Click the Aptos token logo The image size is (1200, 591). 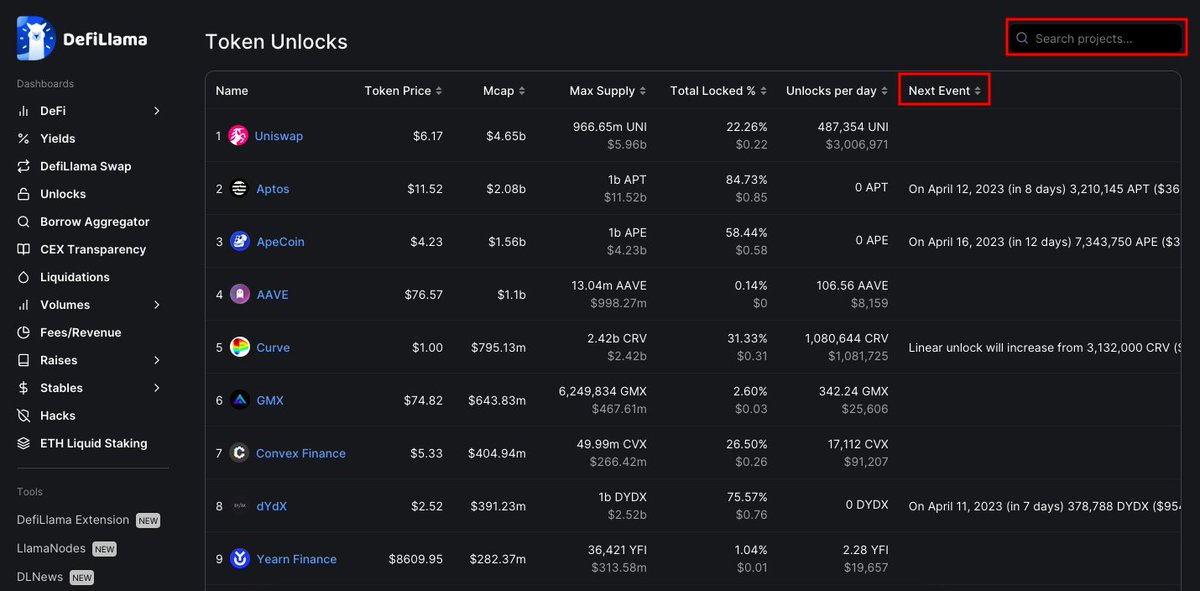239,189
